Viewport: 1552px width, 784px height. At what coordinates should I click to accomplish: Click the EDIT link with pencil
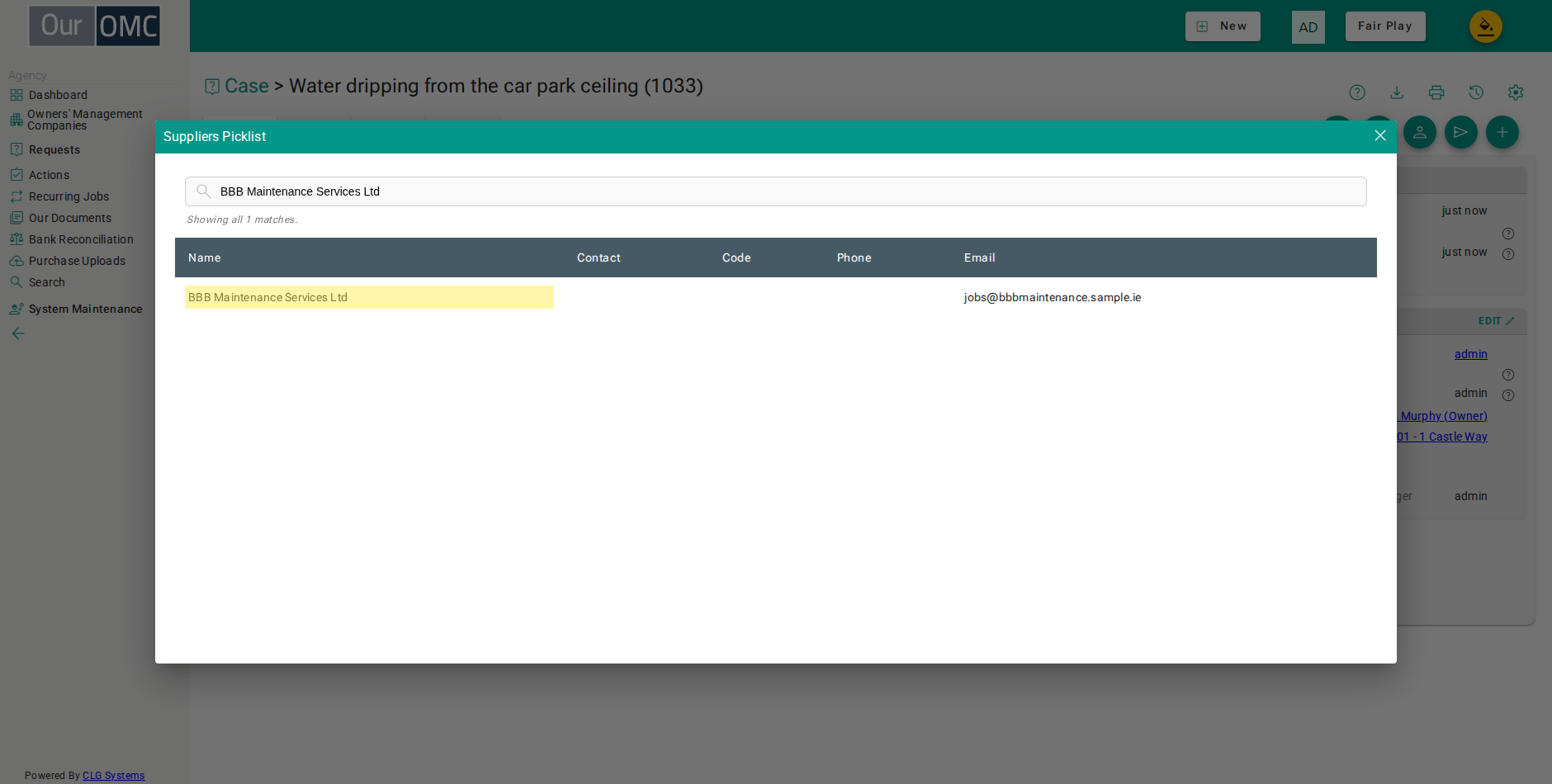click(x=1497, y=321)
